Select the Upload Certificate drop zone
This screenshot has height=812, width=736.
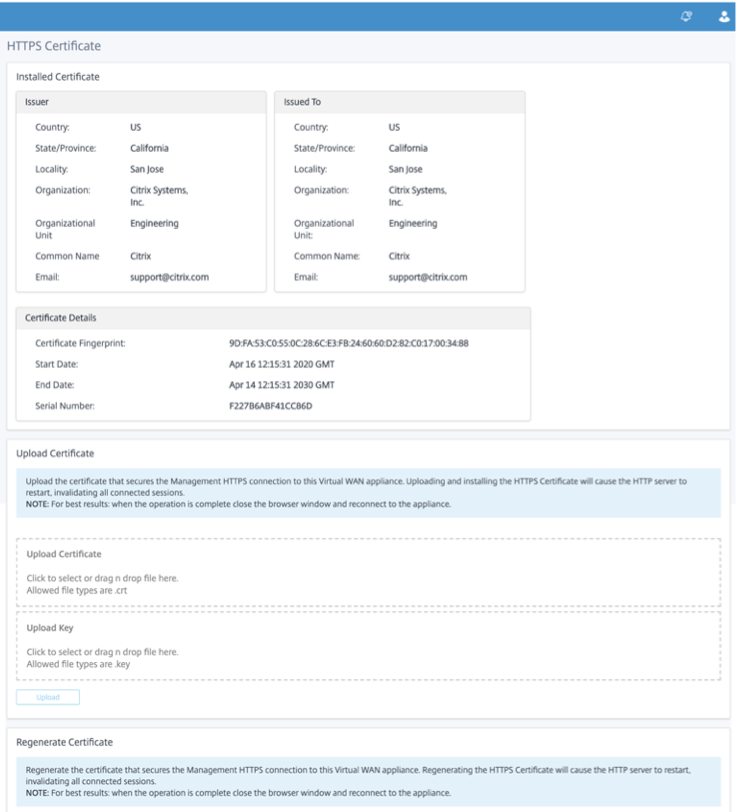[x=368, y=572]
